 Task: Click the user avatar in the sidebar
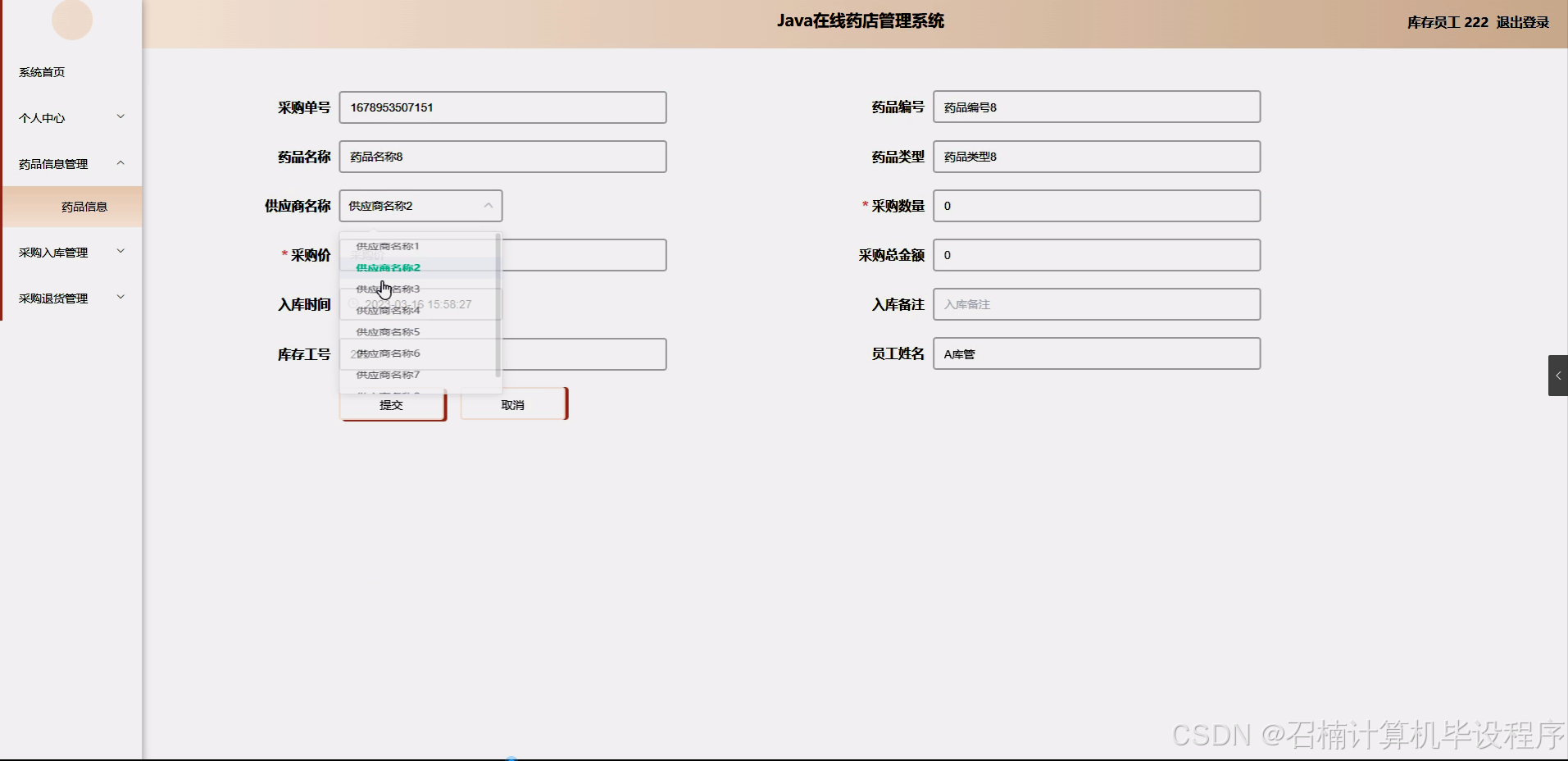pos(72,21)
